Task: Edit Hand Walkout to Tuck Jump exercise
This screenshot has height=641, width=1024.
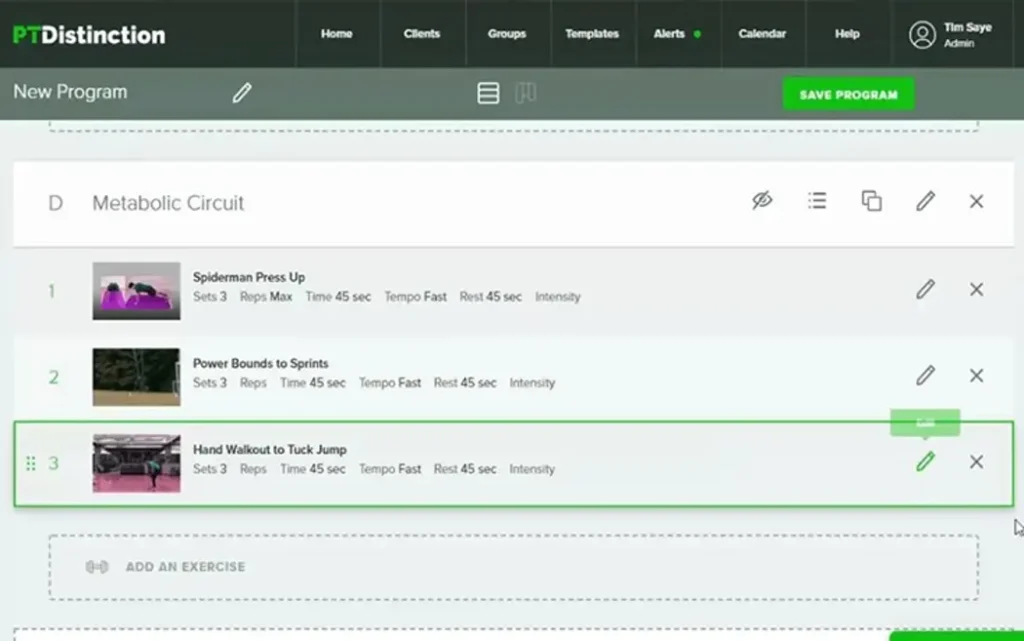Action: pyautogui.click(x=925, y=461)
